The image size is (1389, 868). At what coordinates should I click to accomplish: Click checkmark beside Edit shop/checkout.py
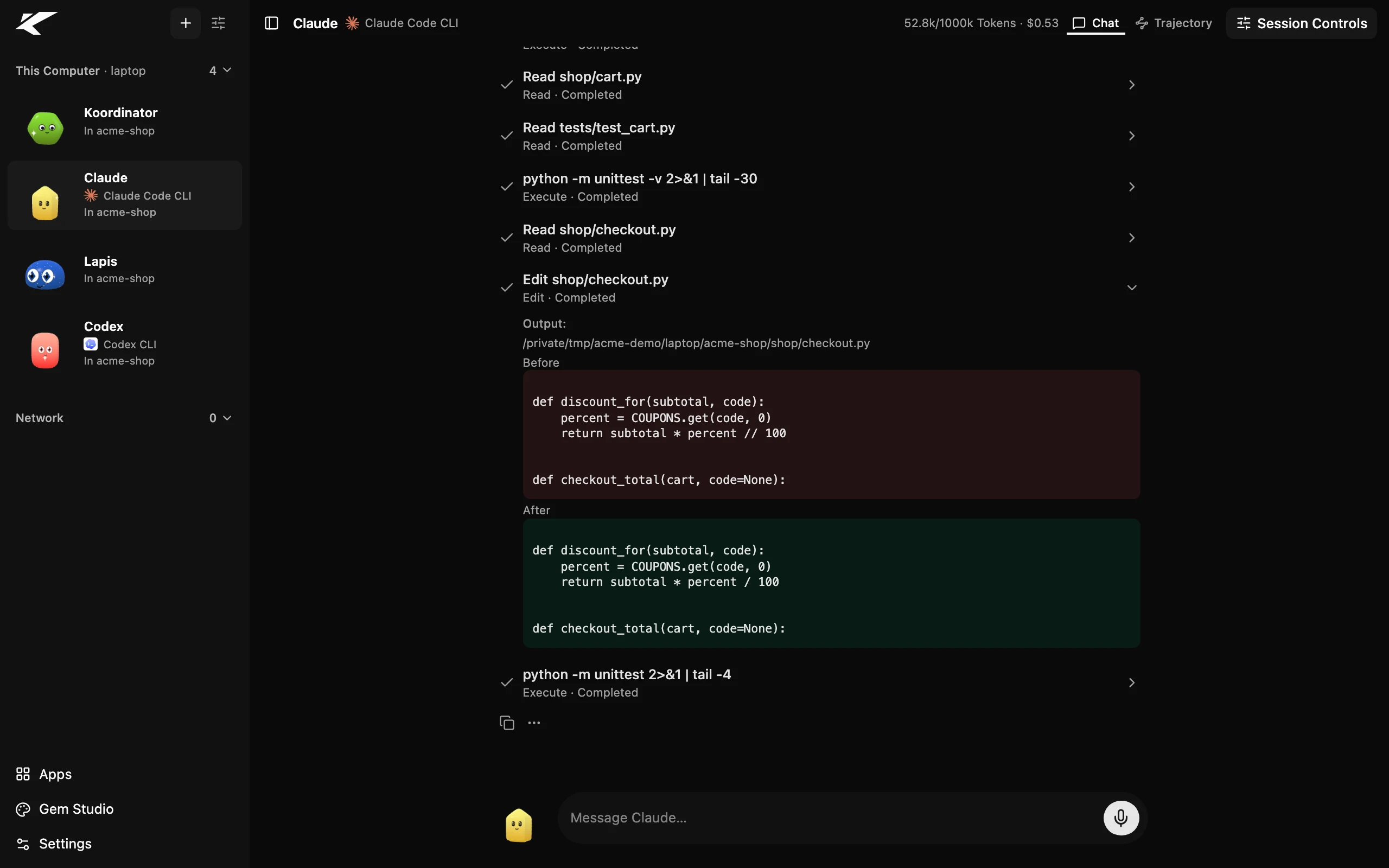point(507,288)
